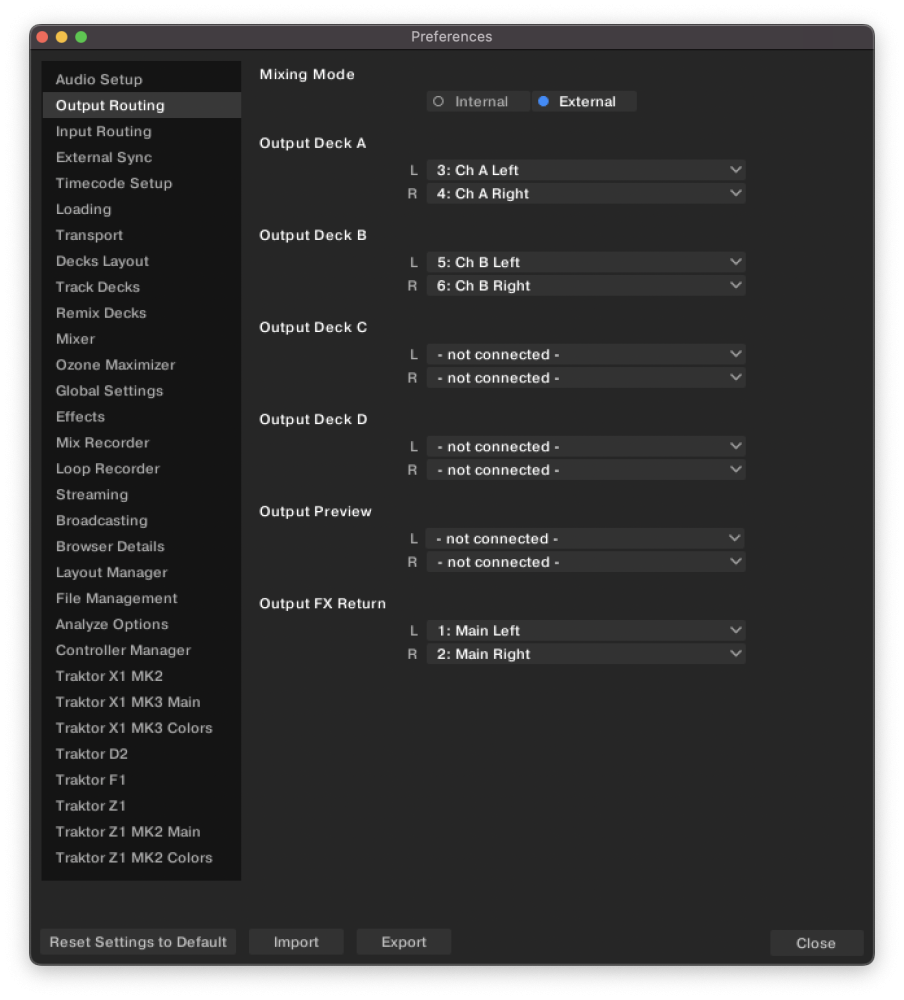Open the Input Routing section
The image size is (904, 1000).
(103, 131)
